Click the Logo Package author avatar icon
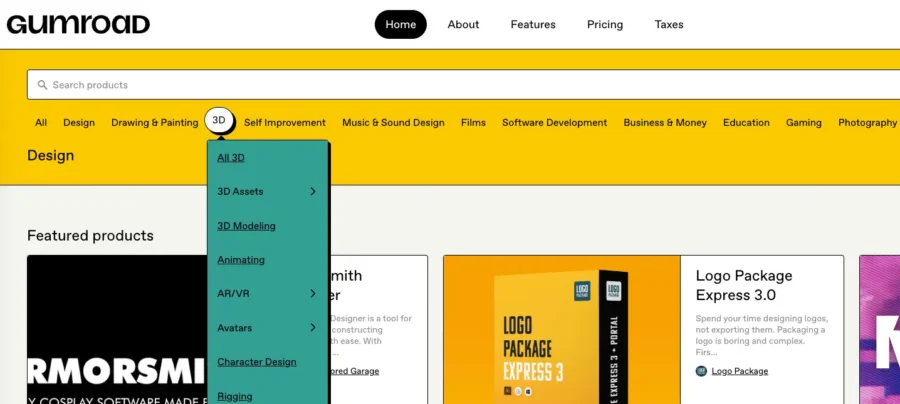 [x=701, y=371]
